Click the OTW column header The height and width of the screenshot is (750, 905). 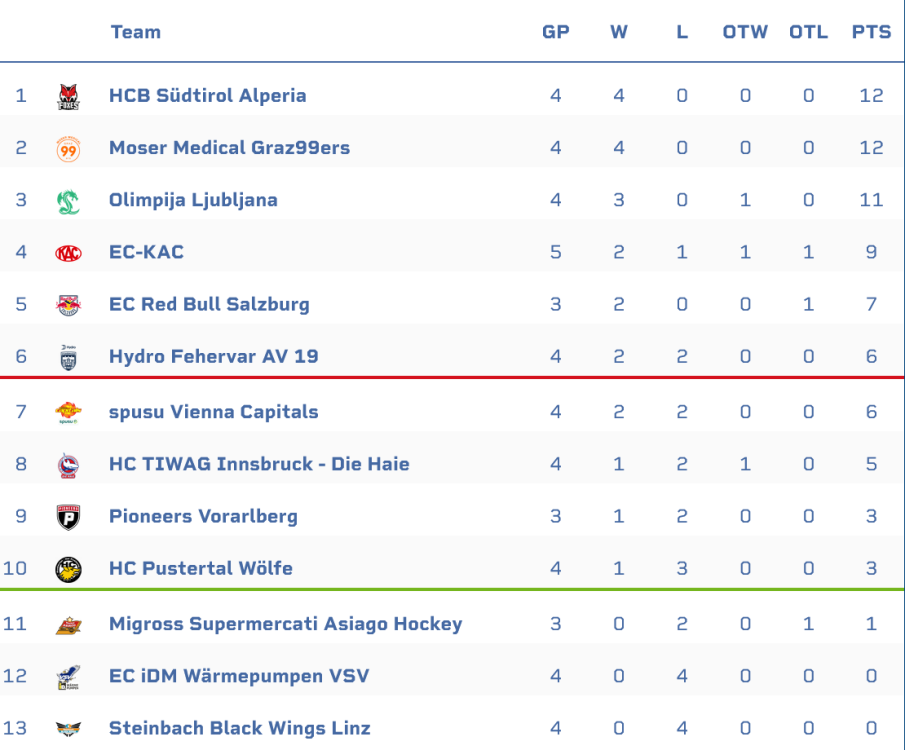745,32
